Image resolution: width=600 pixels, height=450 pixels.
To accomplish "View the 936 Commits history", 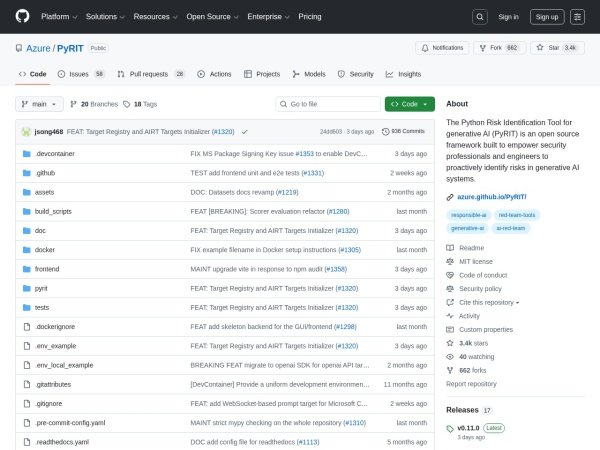I will click(x=403, y=131).
